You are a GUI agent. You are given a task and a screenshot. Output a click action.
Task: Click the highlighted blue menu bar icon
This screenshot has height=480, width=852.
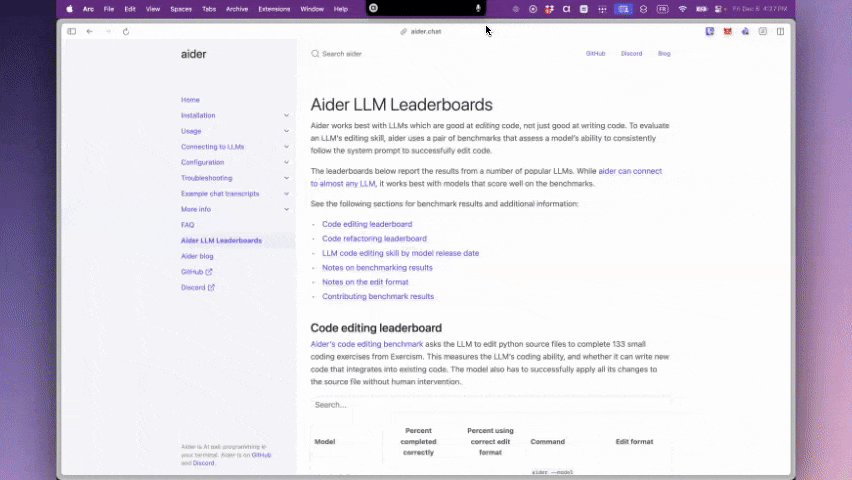tap(623, 9)
